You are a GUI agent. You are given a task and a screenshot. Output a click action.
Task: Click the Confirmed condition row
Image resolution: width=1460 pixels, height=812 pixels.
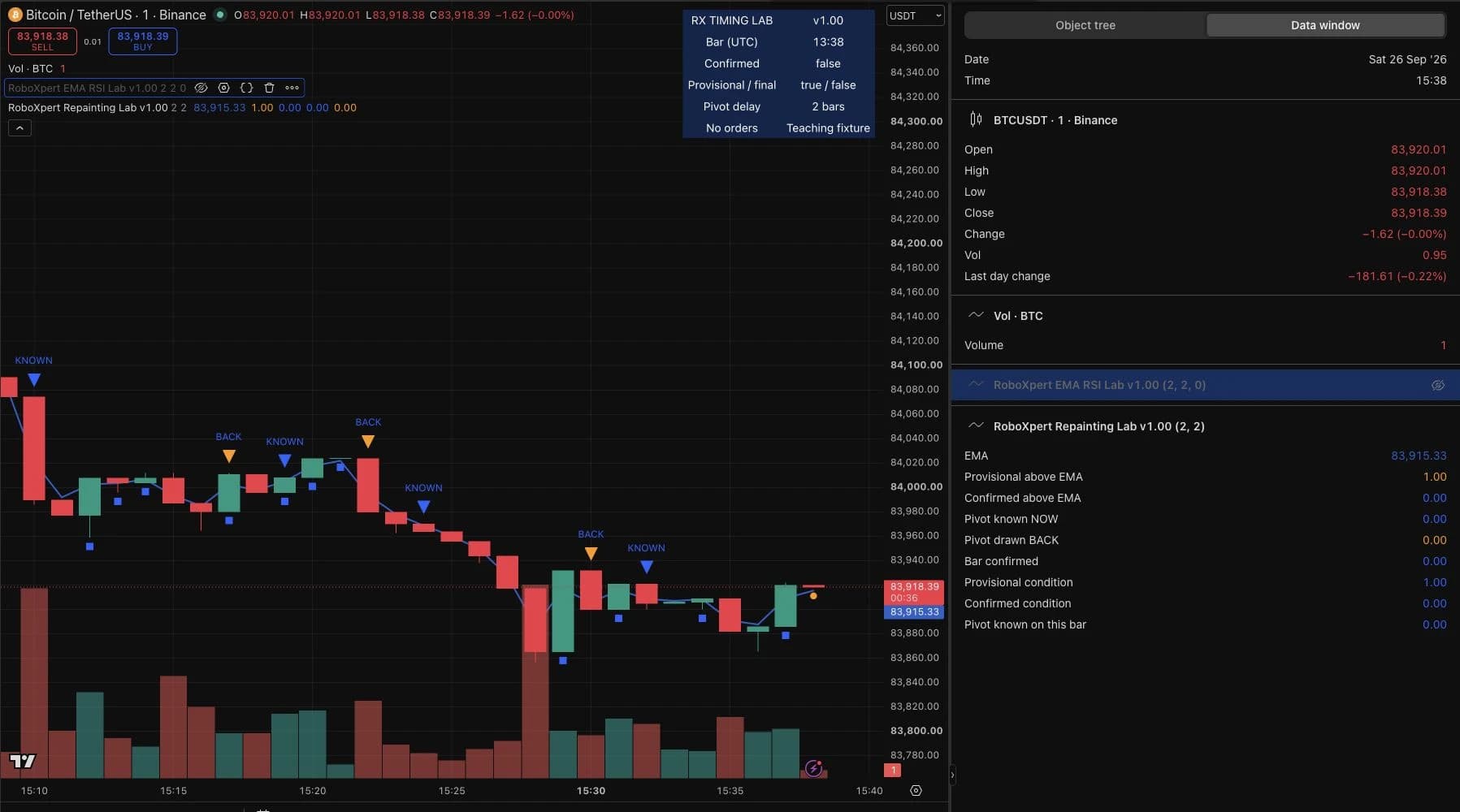[x=1205, y=603]
